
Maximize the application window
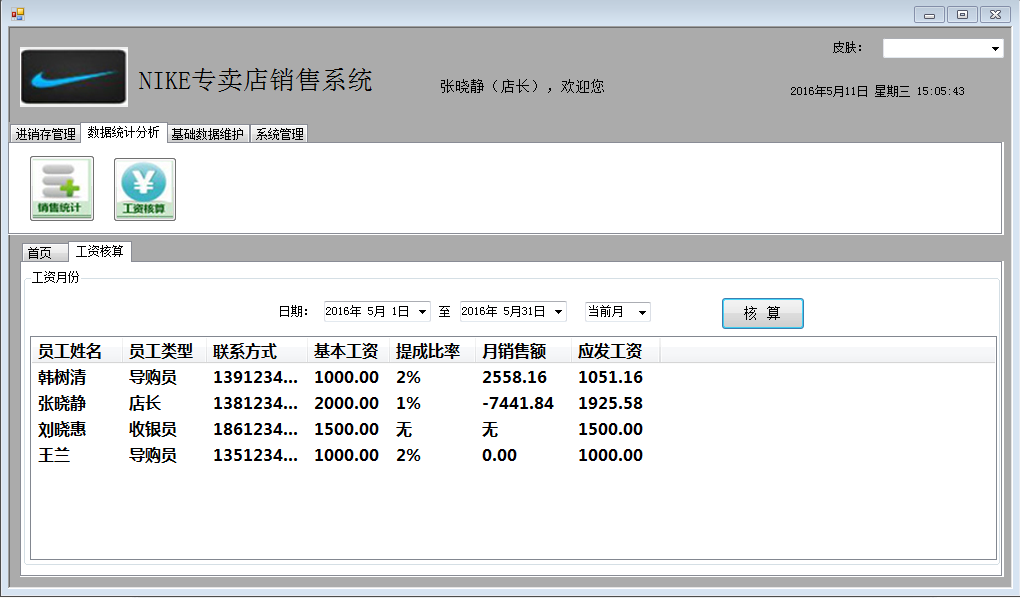point(962,14)
